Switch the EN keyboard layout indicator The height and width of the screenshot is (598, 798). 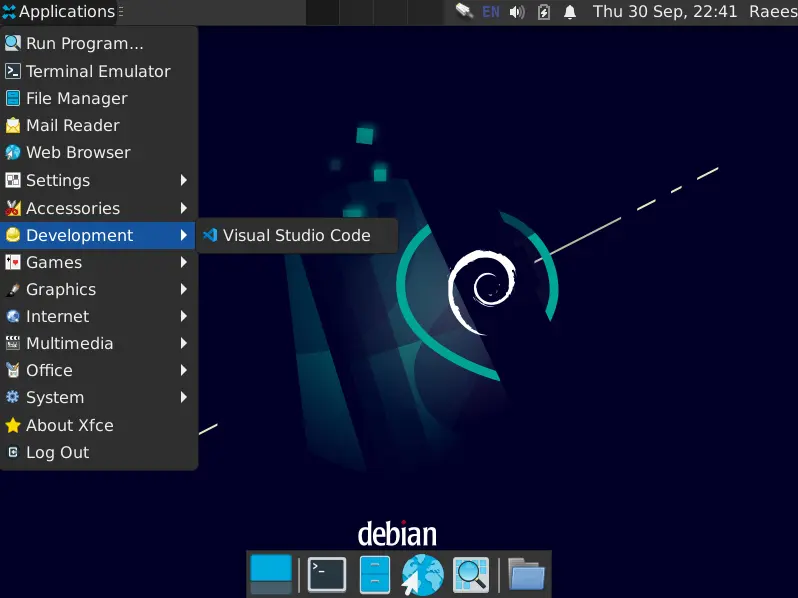(x=491, y=12)
